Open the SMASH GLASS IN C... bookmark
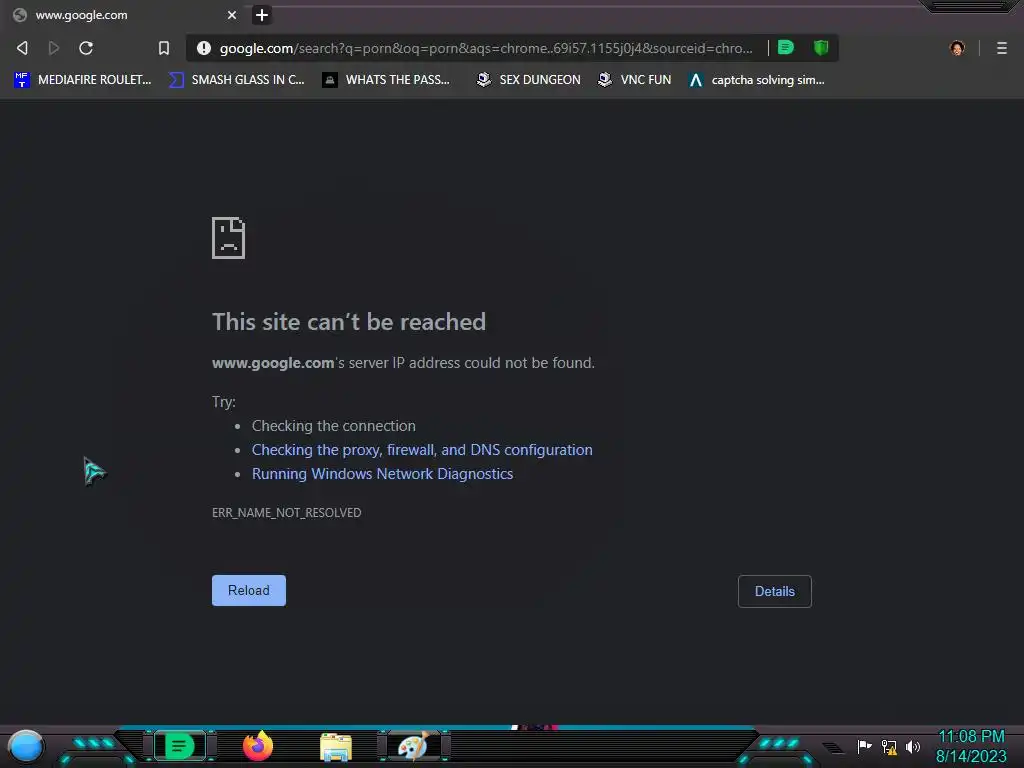This screenshot has width=1024, height=768. tap(236, 80)
